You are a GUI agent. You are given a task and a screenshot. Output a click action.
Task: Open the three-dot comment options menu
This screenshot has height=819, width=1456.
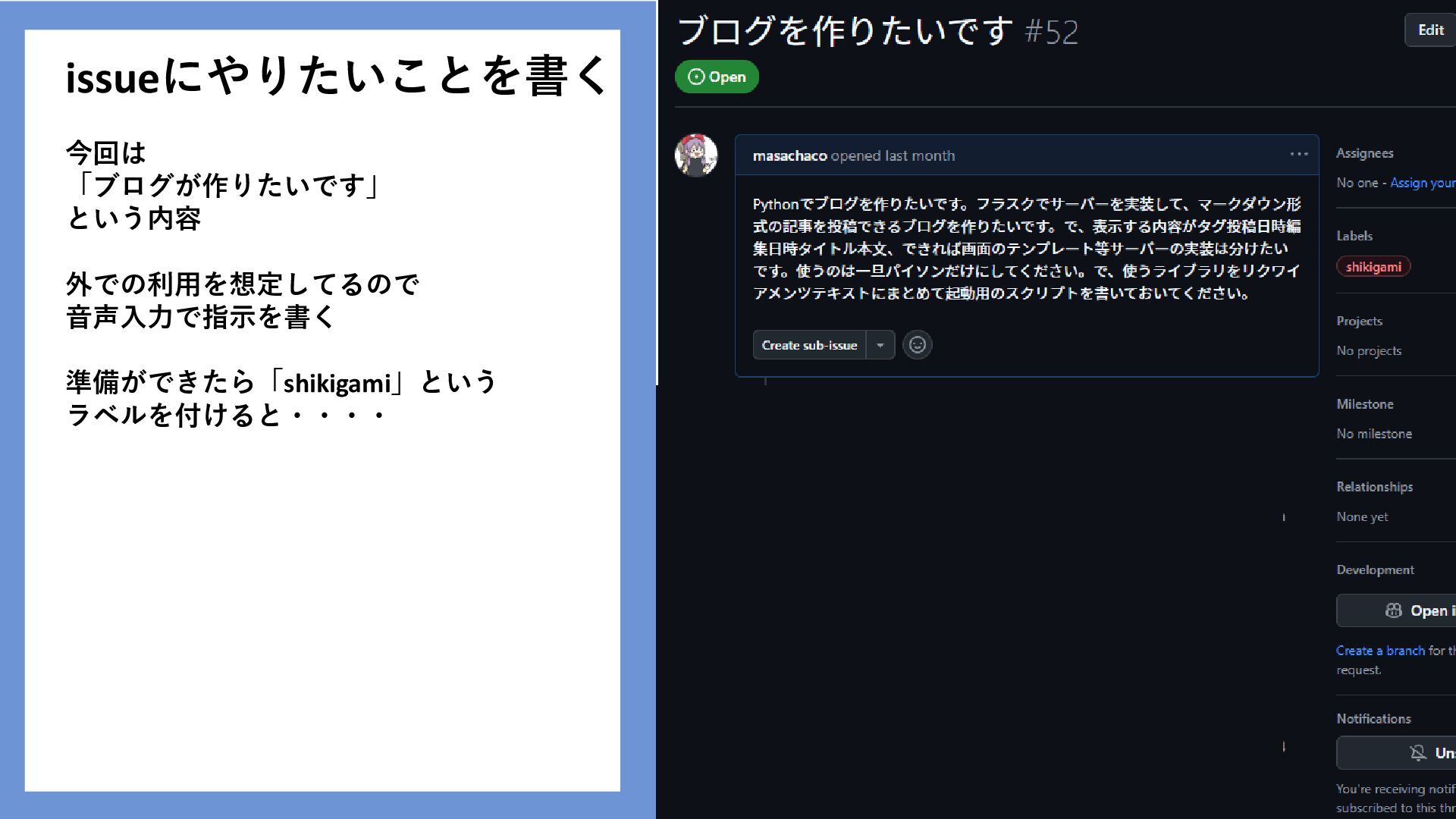pyautogui.click(x=1299, y=154)
